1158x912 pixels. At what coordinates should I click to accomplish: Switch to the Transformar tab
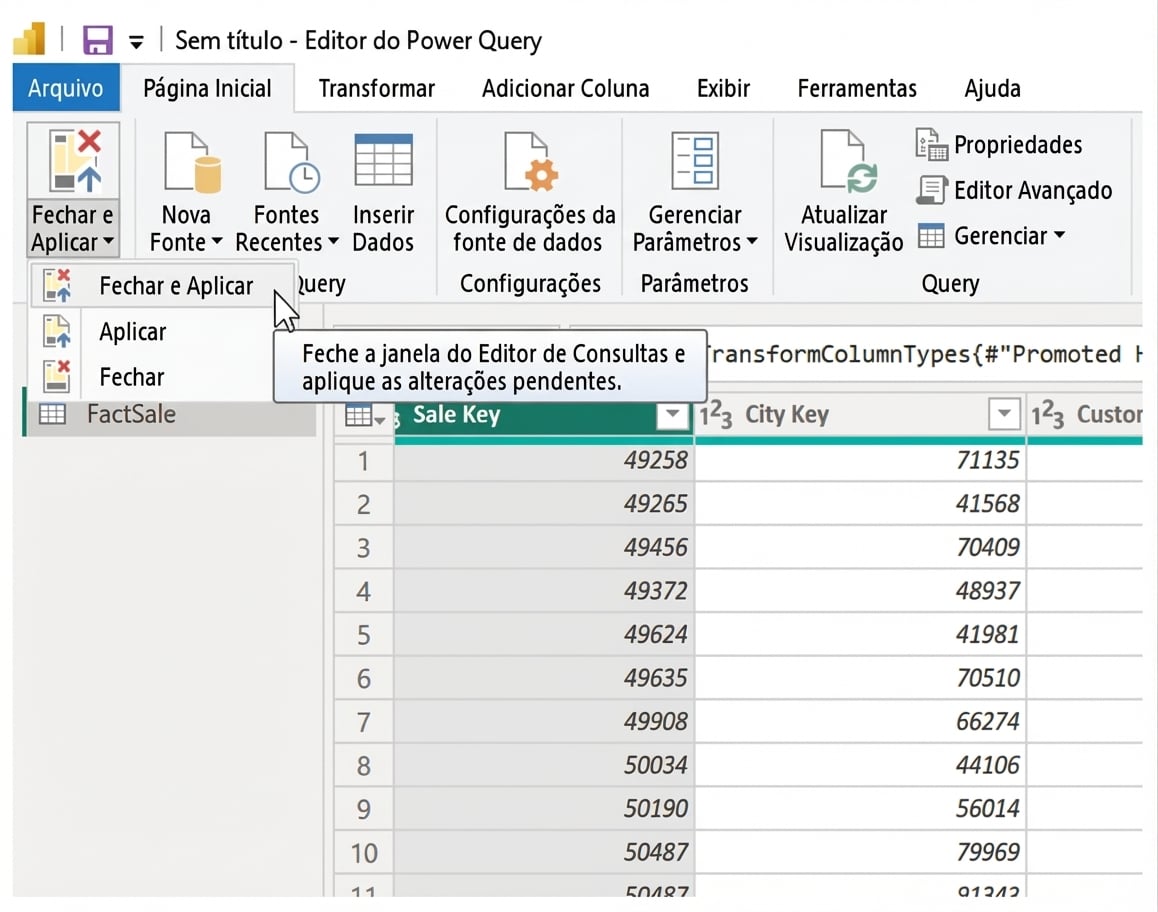click(x=376, y=88)
